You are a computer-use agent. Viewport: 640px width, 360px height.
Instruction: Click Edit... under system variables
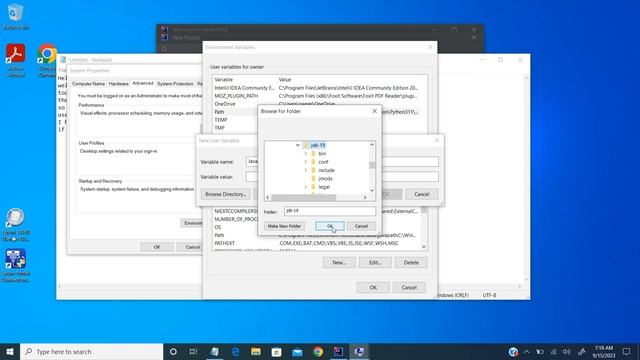tap(375, 262)
